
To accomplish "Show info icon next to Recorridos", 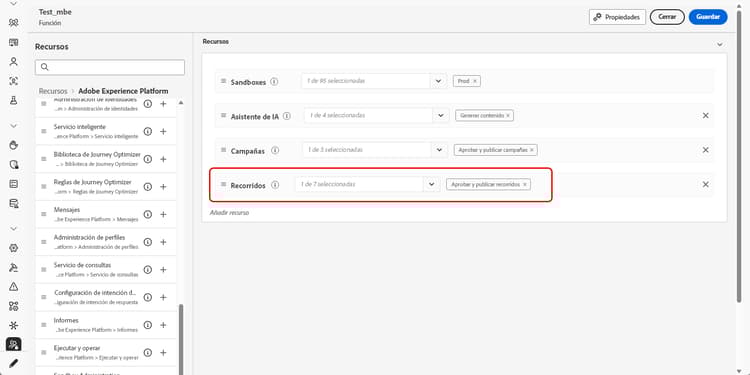I will (x=275, y=185).
